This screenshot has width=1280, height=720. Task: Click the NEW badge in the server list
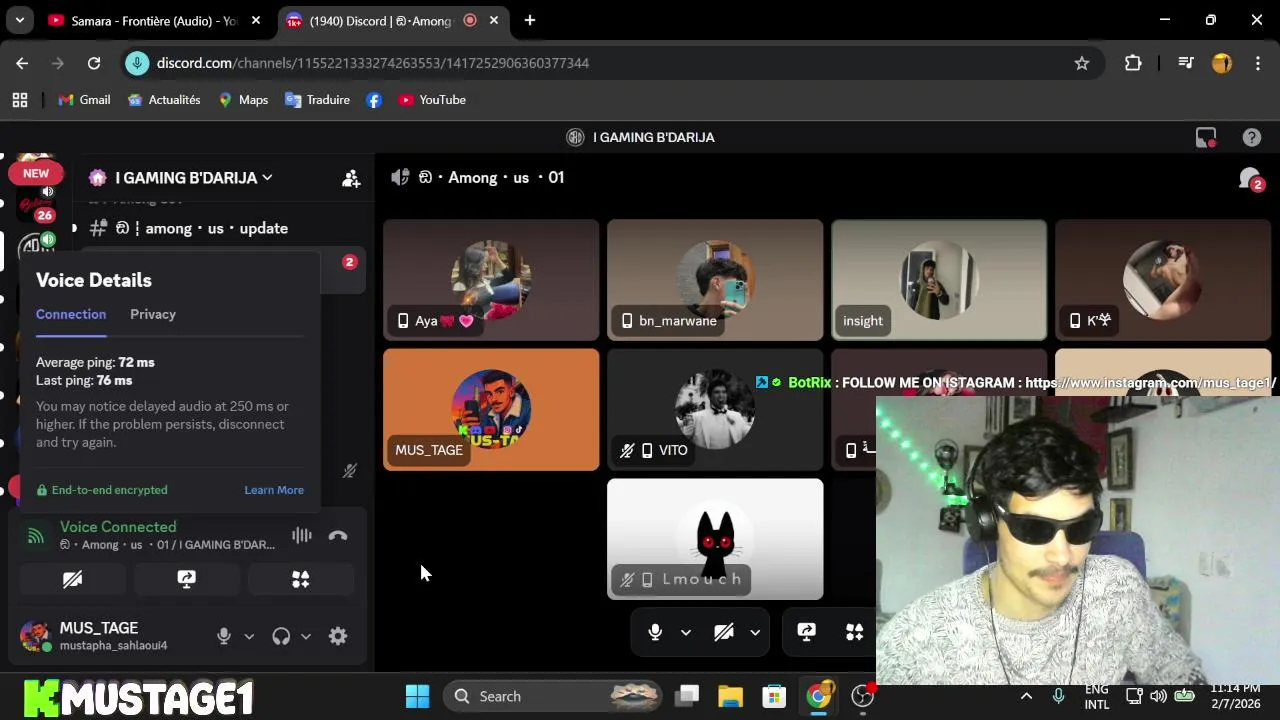36,173
